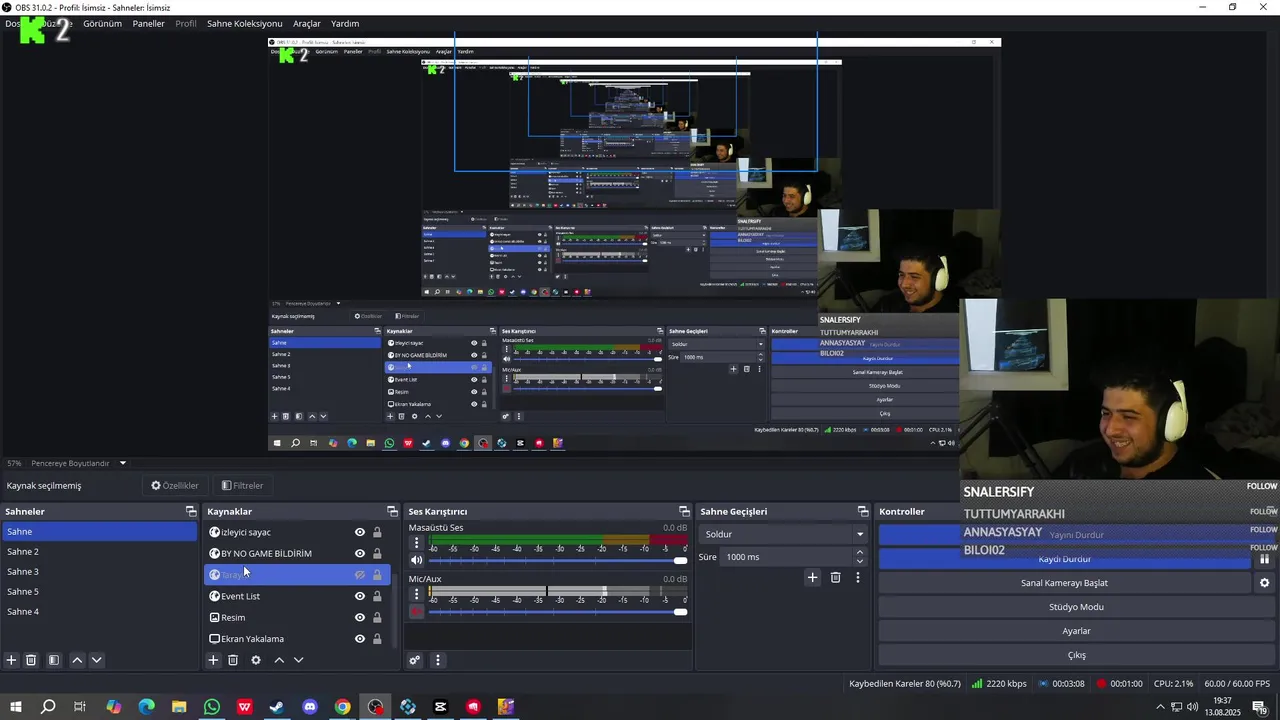Move source down with the Kaynaklar down arrow
The height and width of the screenshot is (720, 1280).
[298, 660]
